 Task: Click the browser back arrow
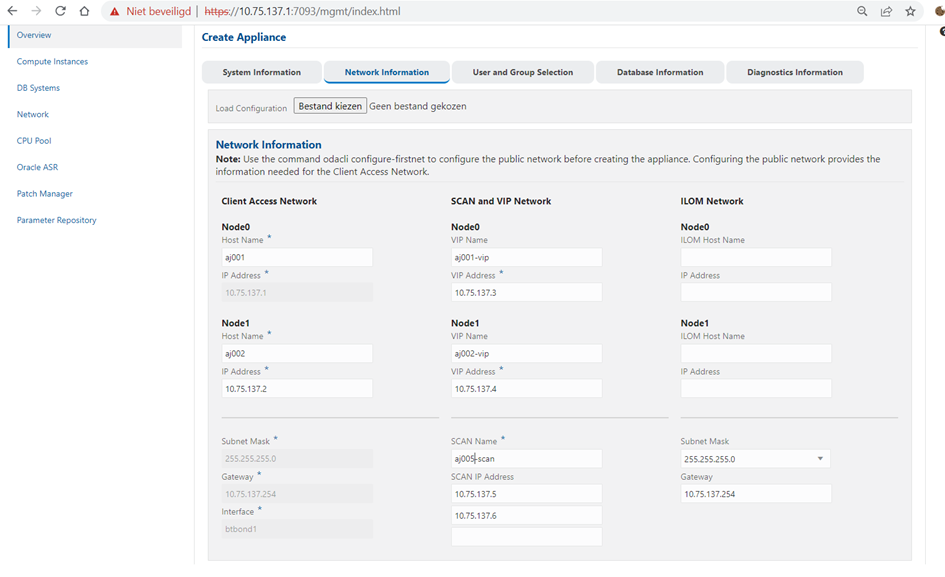(12, 12)
